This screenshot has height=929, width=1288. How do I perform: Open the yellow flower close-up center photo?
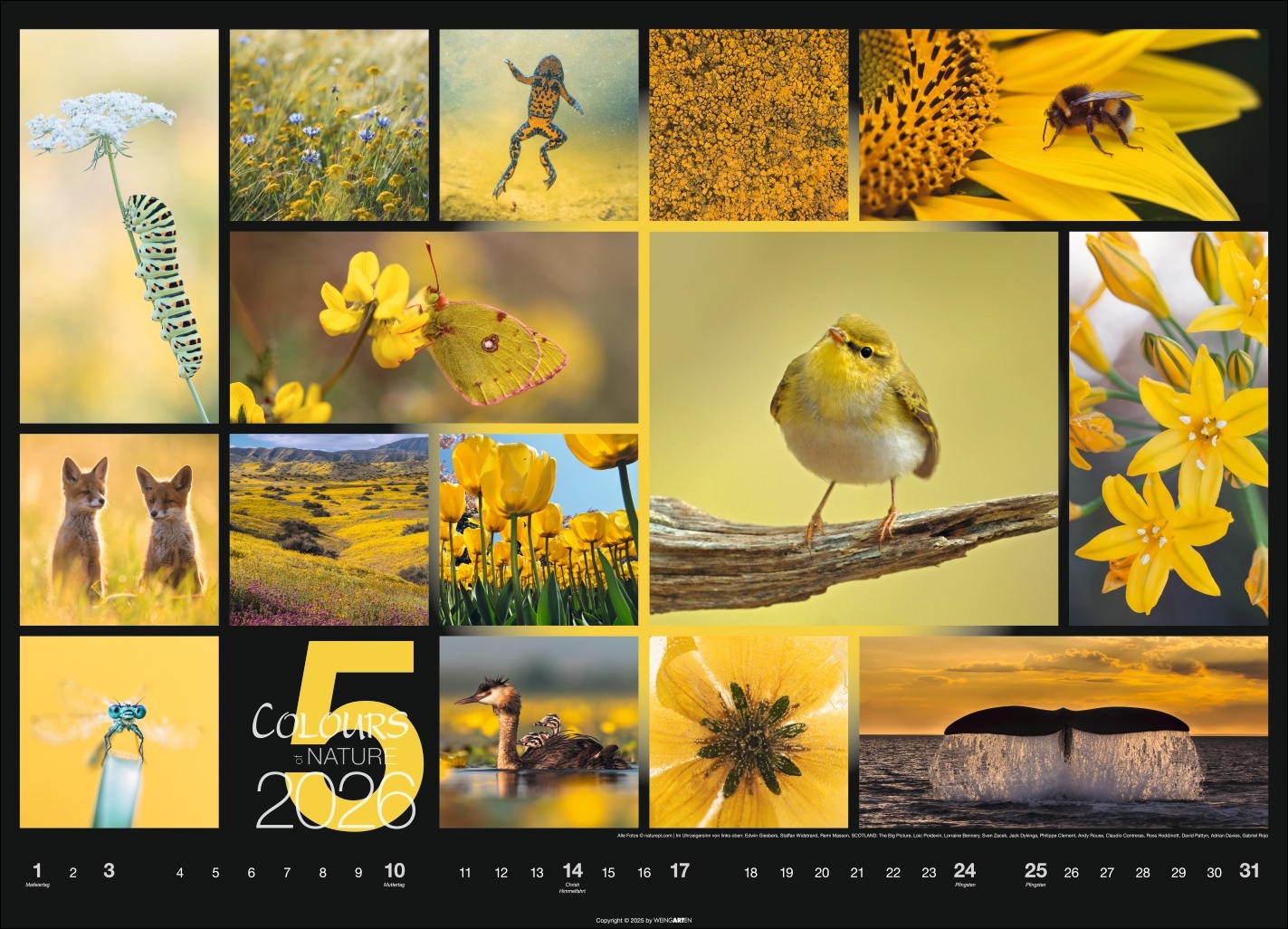pyautogui.click(x=749, y=732)
